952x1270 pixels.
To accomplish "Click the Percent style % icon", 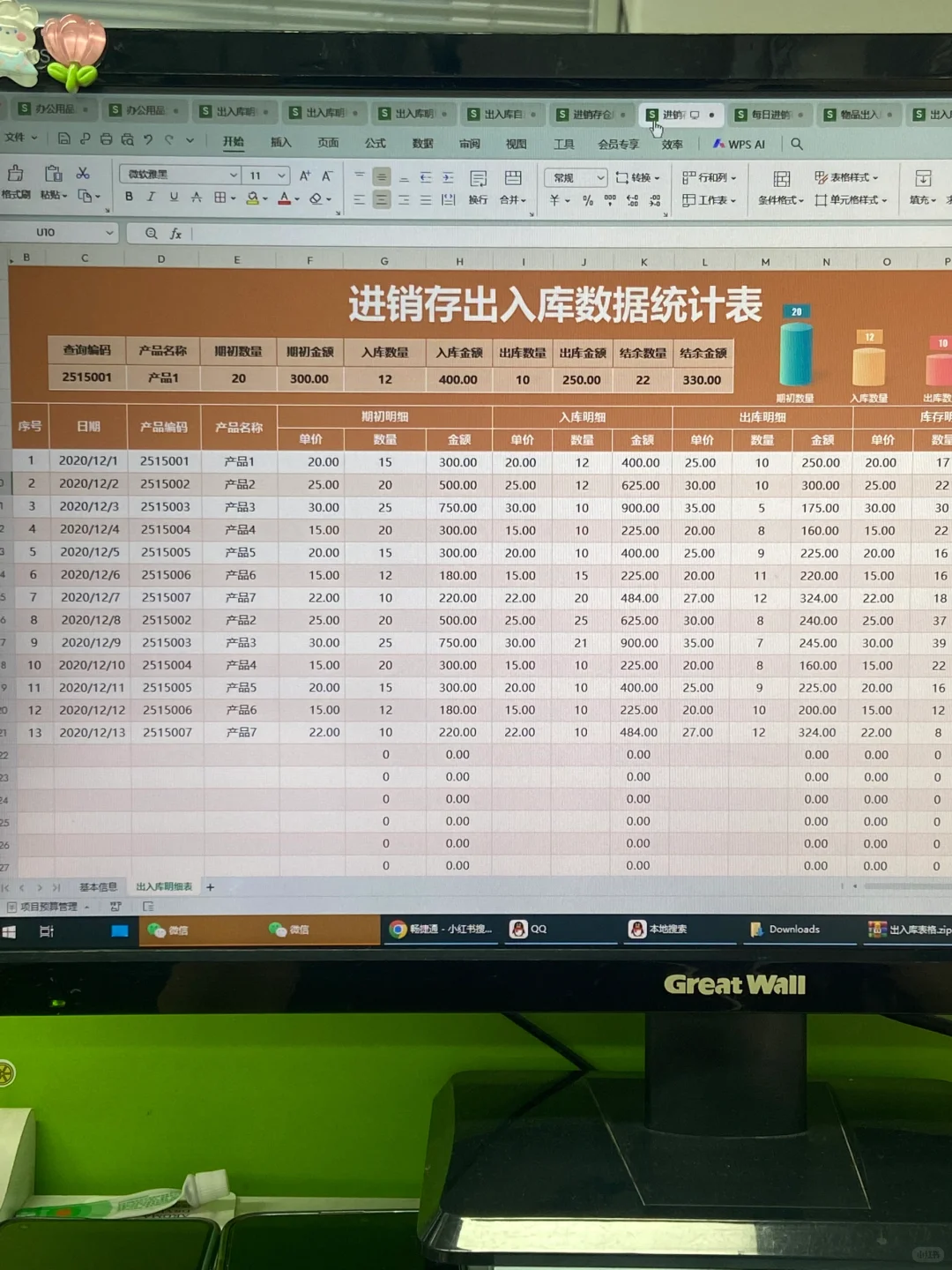I will pos(588,201).
